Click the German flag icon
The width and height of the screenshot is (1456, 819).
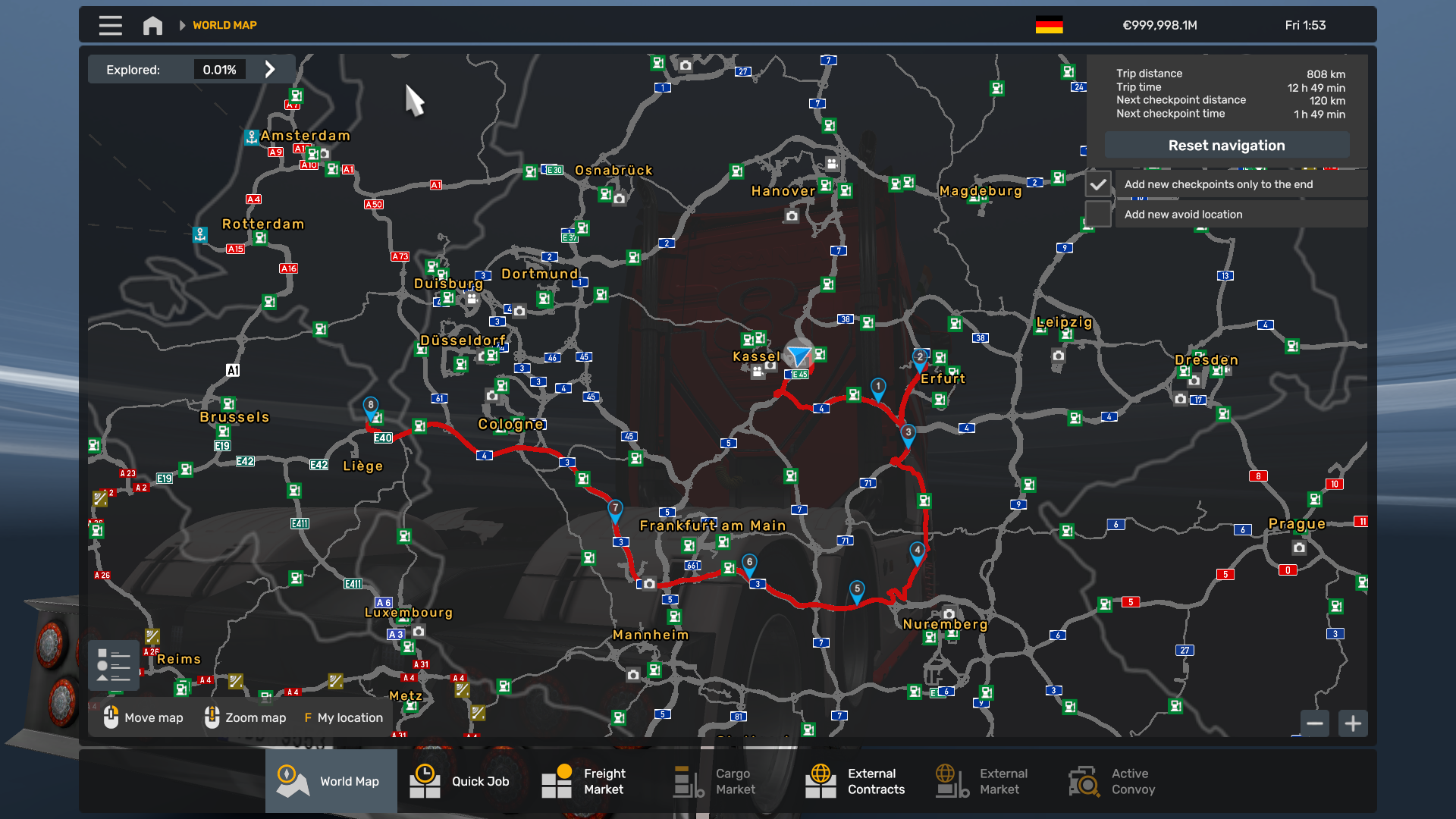pyautogui.click(x=1049, y=25)
